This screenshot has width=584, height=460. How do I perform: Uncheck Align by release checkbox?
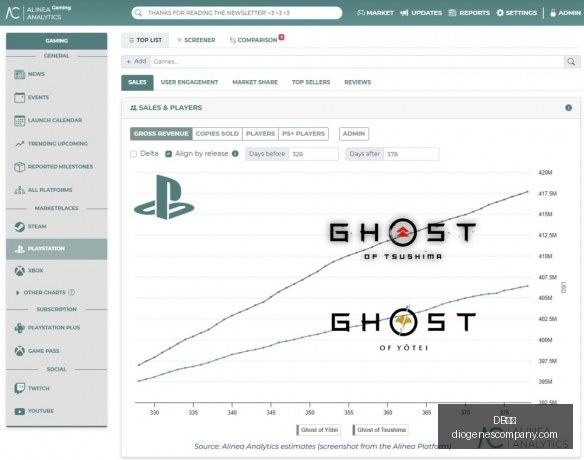pyautogui.click(x=168, y=154)
